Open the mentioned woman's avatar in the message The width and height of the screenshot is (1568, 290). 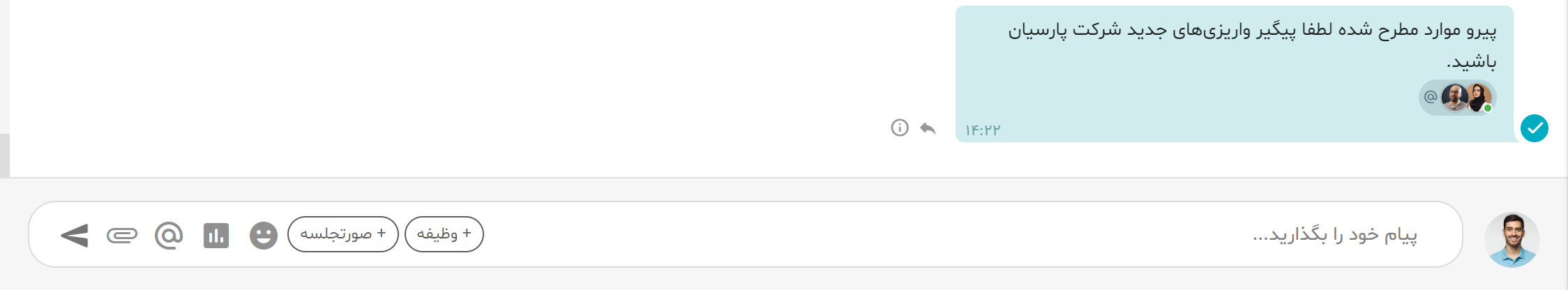pos(1478,98)
